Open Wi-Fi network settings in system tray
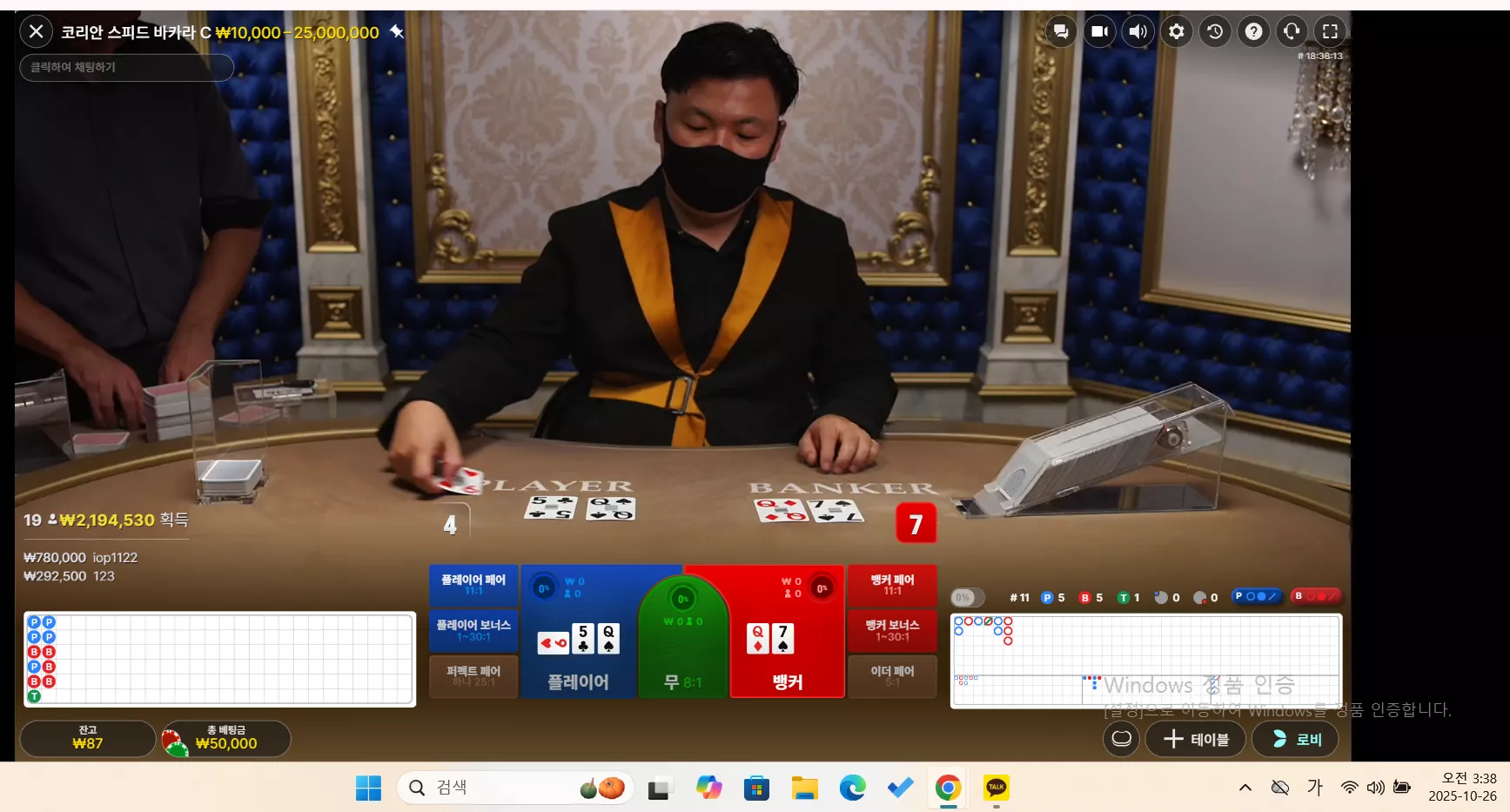The width and height of the screenshot is (1510, 812). (1349, 788)
